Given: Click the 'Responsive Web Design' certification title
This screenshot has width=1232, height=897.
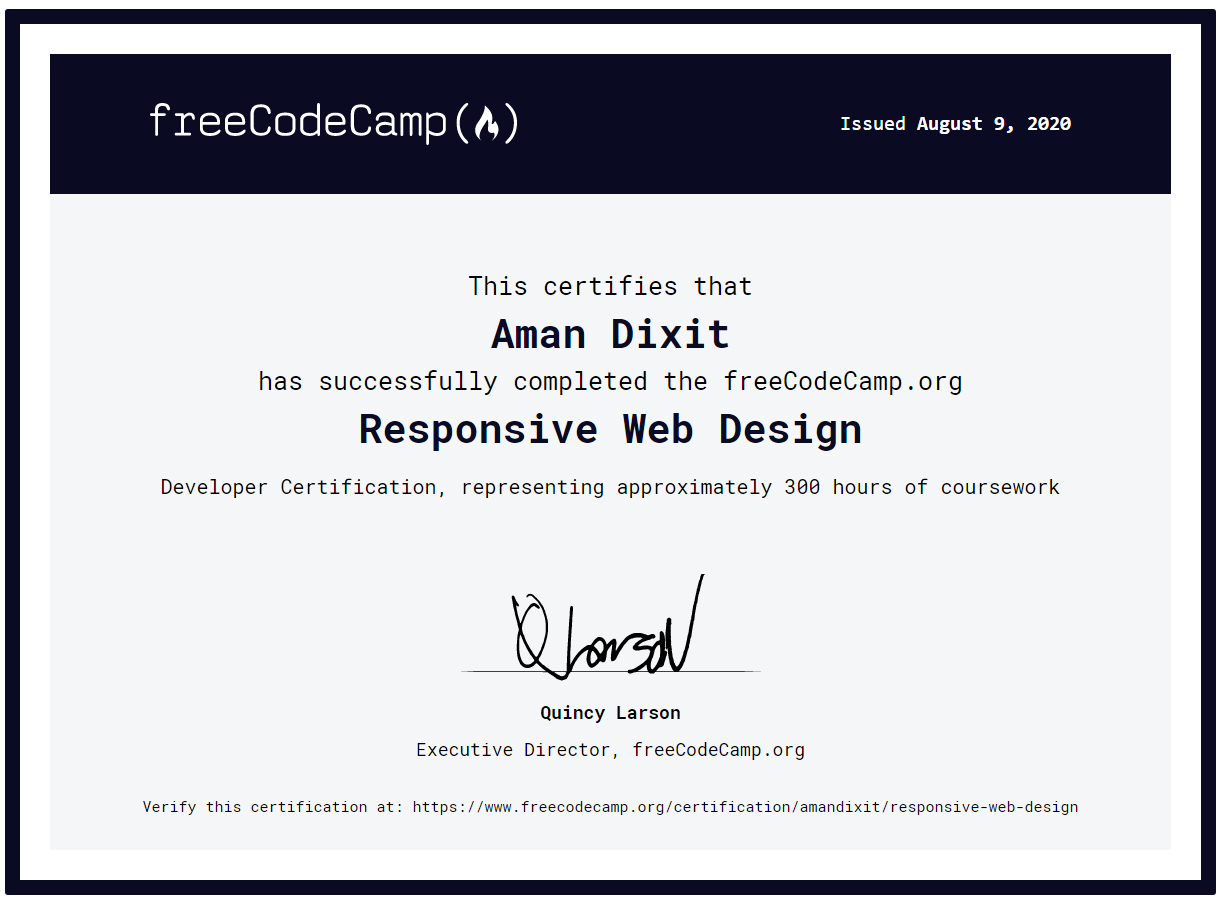Looking at the screenshot, I should pos(610,429).
